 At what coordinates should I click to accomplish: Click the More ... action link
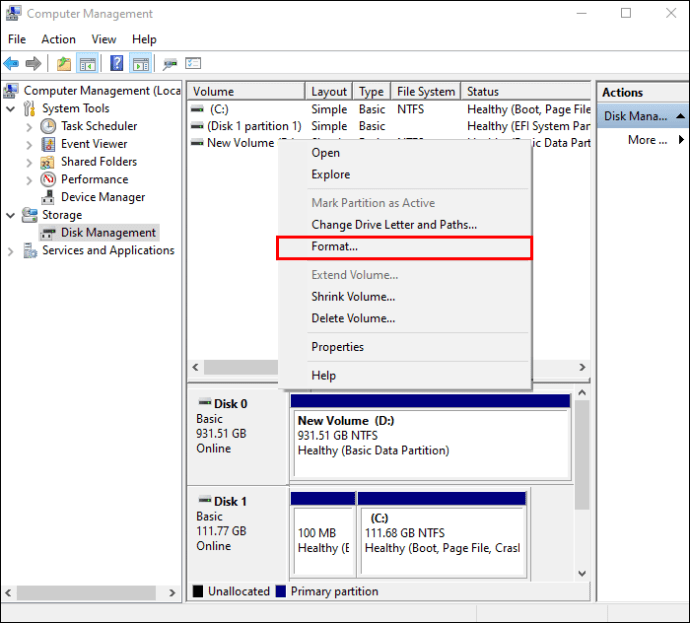coord(647,140)
